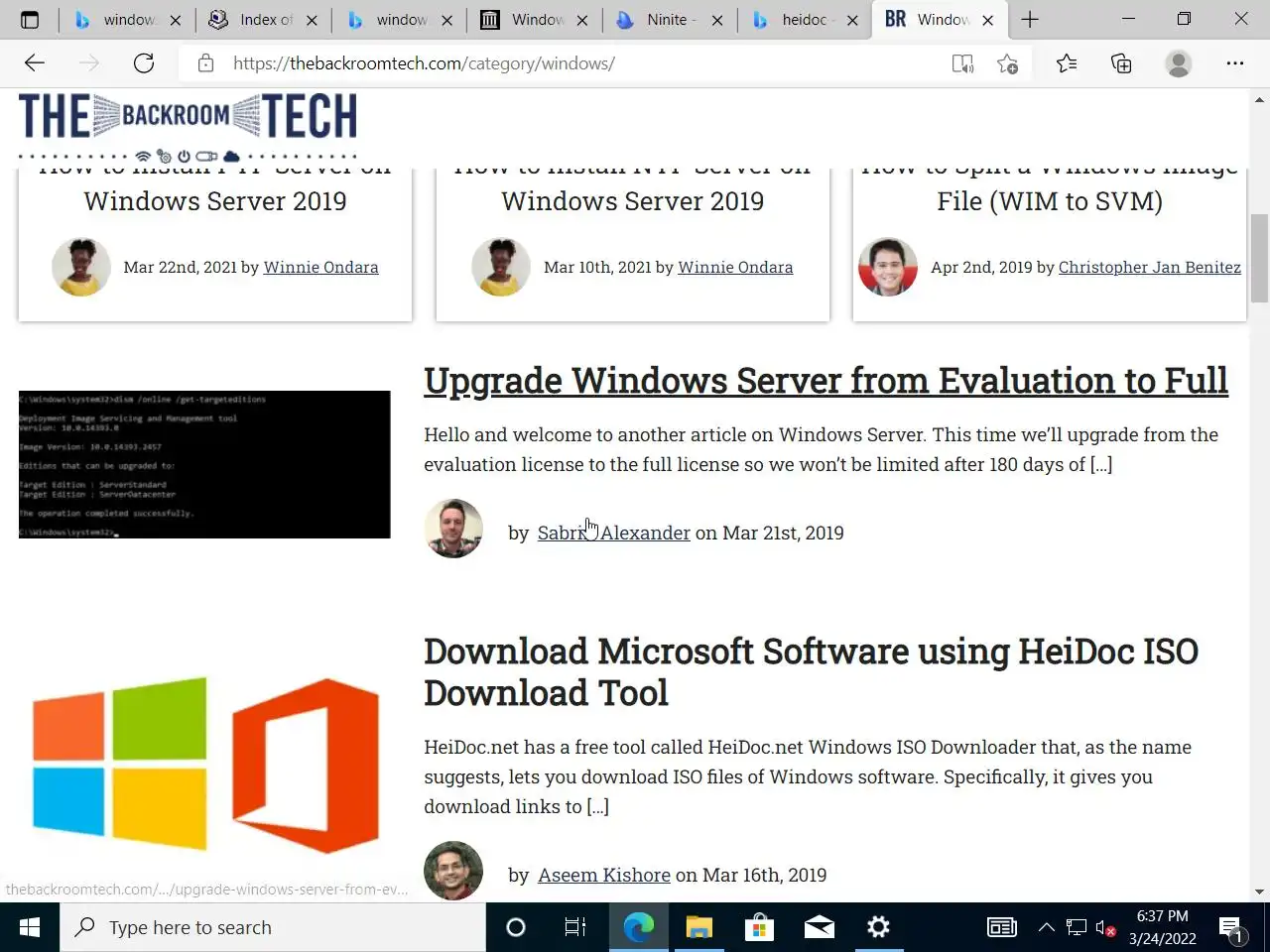Click Christopher Jan Benitez's avatar photo
The width and height of the screenshot is (1270, 952).
pos(887,267)
